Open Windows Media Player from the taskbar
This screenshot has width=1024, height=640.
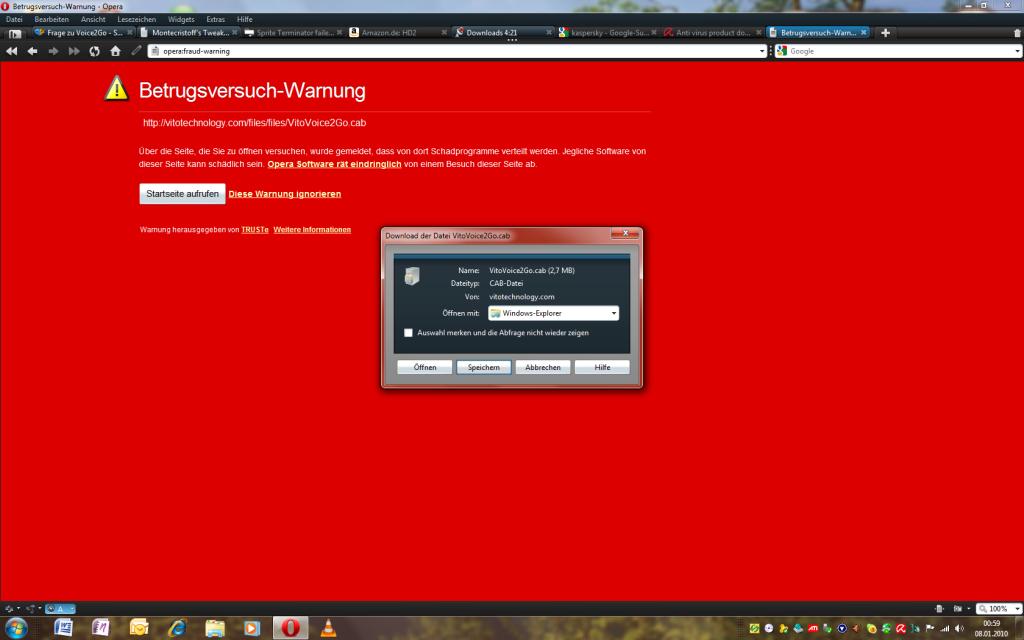[251, 628]
